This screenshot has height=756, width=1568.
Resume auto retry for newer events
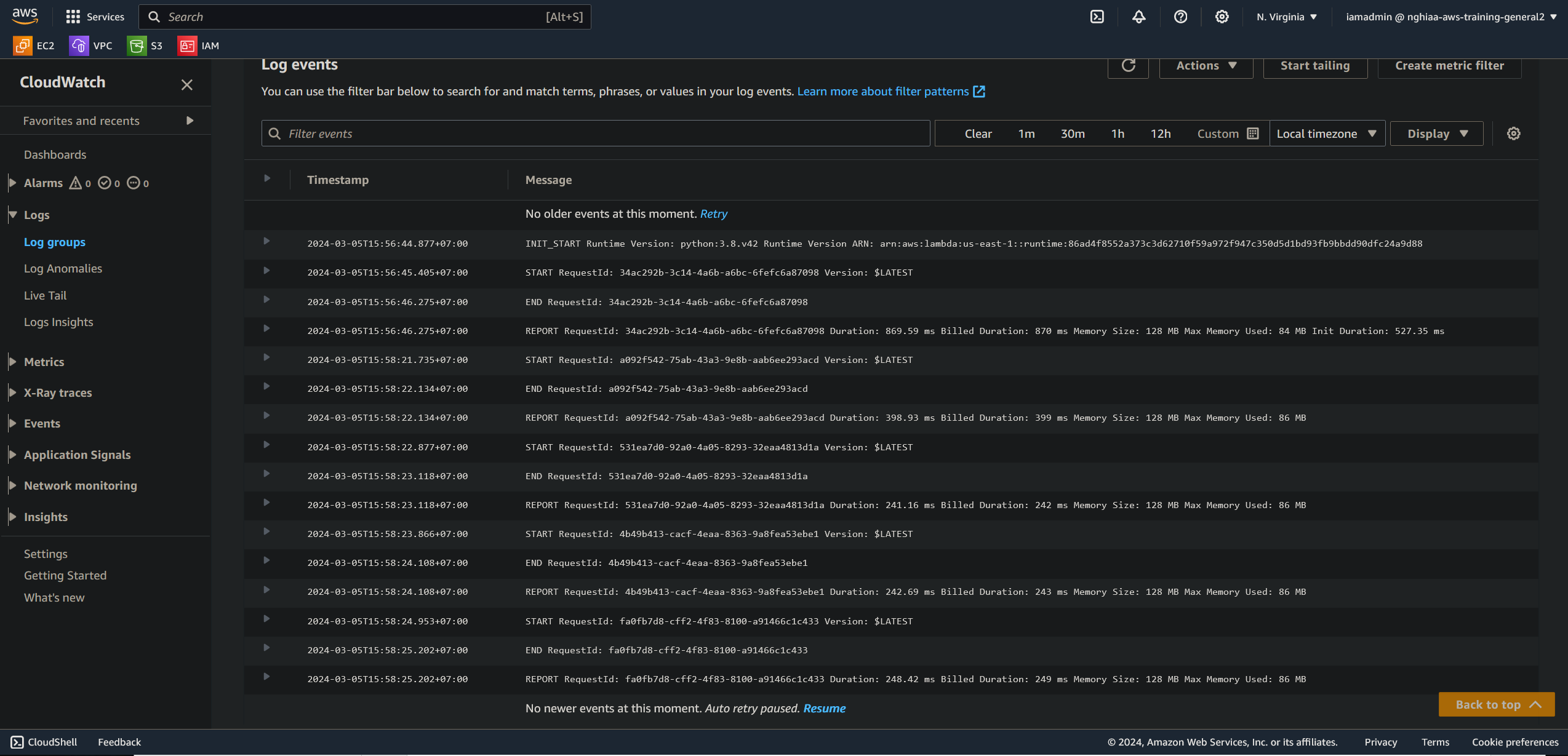(825, 709)
